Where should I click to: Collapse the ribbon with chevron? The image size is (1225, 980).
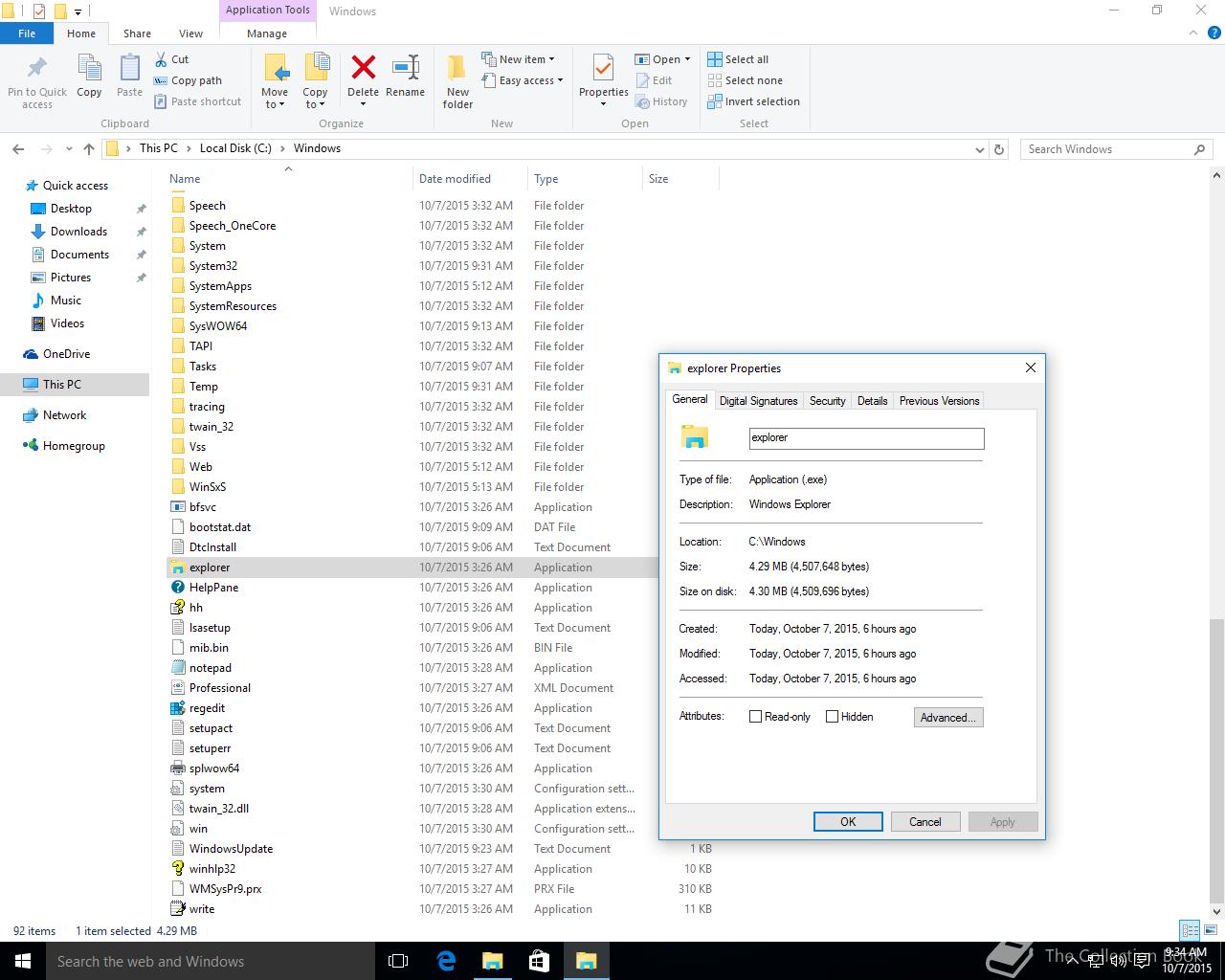[x=1193, y=33]
